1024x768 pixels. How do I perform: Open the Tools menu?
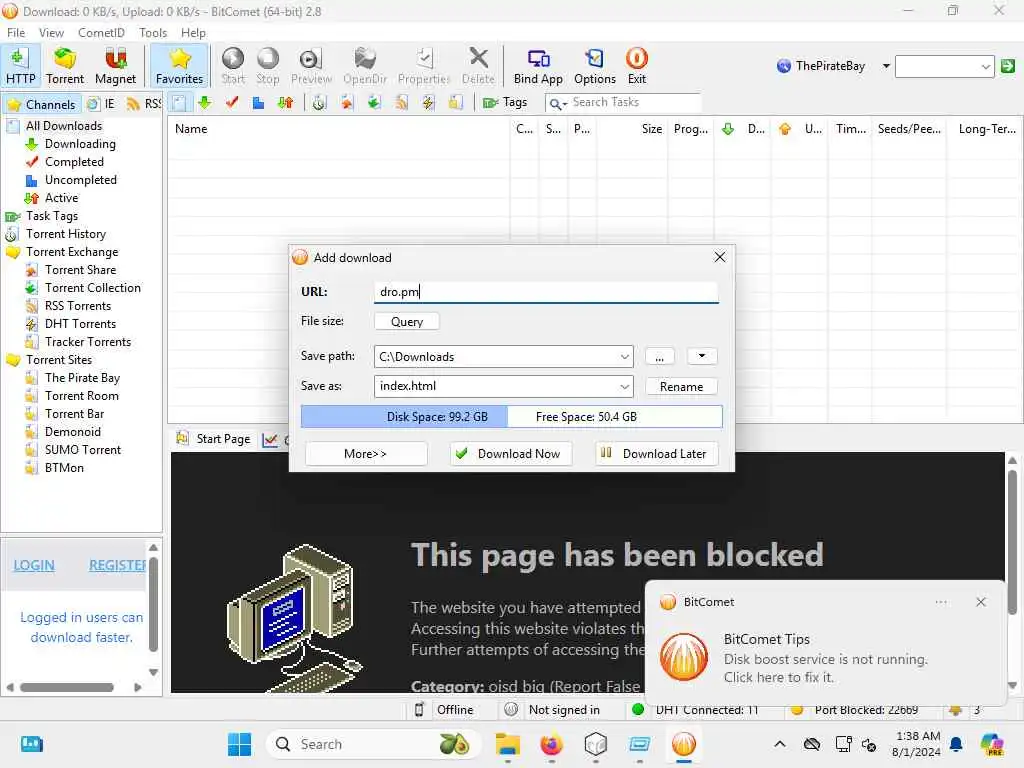[x=153, y=33]
